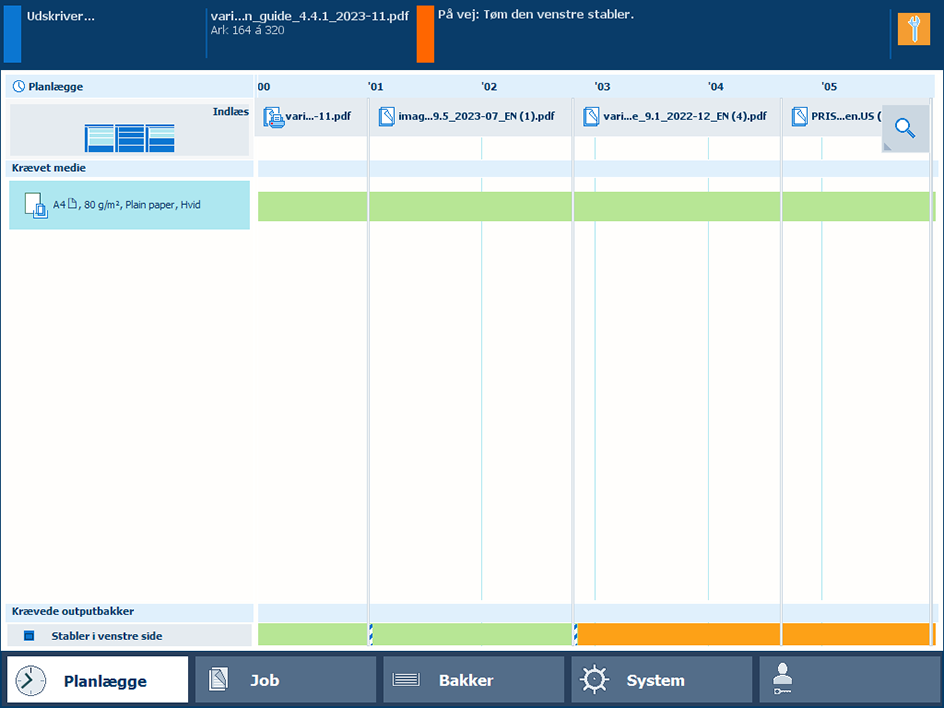Viewport: 944px width, 708px height.
Task: Switch to the Job tab
Action: point(285,680)
